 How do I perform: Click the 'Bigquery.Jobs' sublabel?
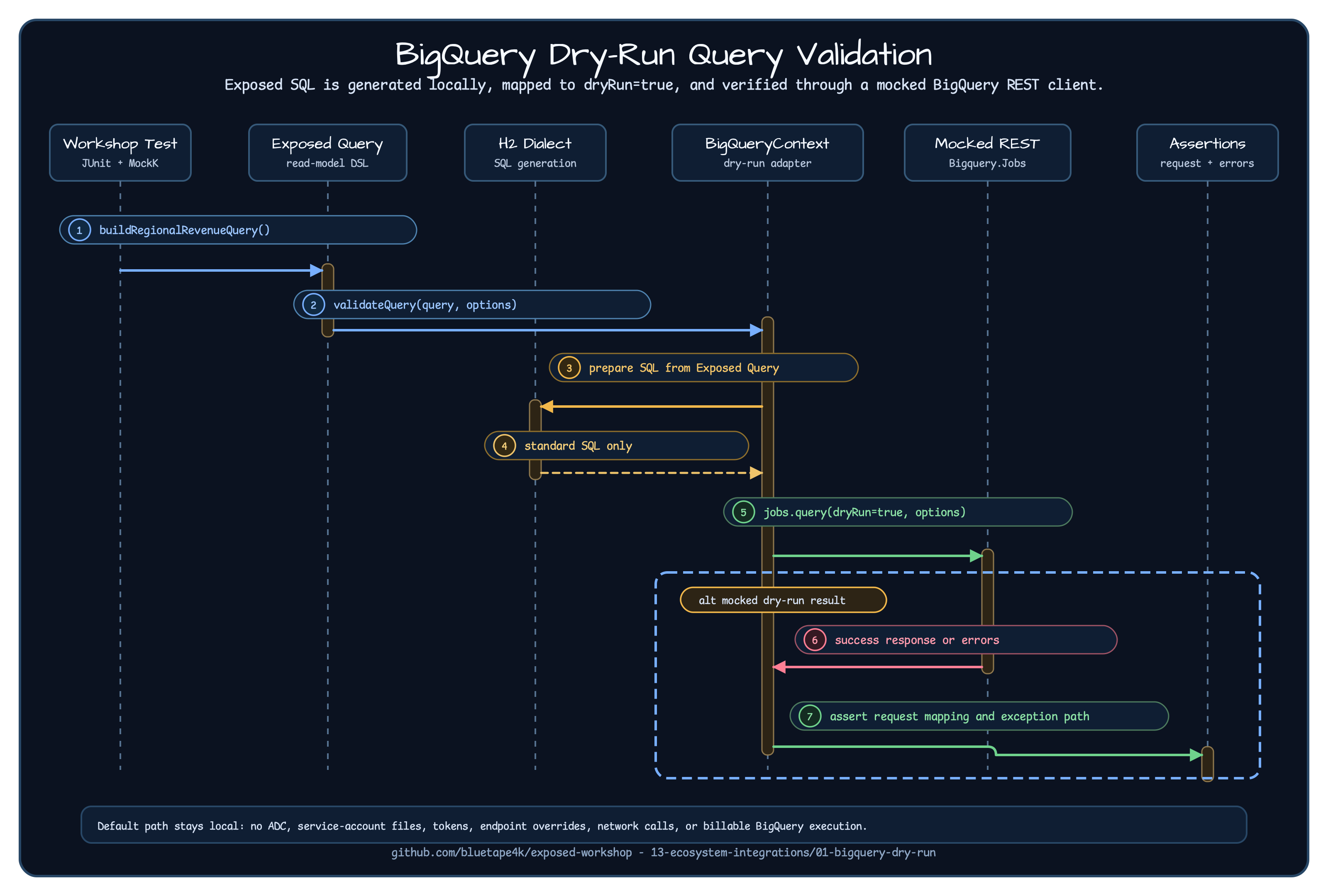click(x=987, y=163)
